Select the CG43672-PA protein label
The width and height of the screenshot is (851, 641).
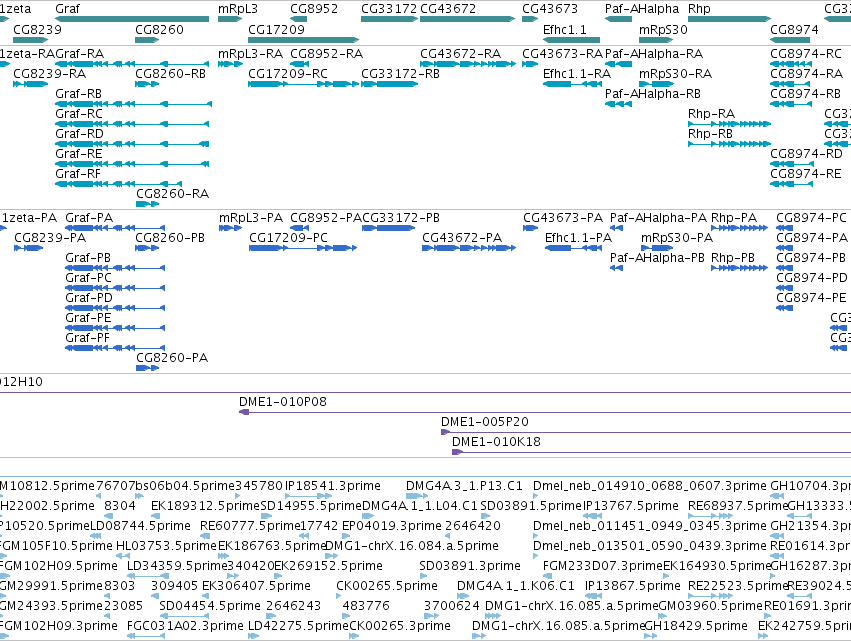462,238
